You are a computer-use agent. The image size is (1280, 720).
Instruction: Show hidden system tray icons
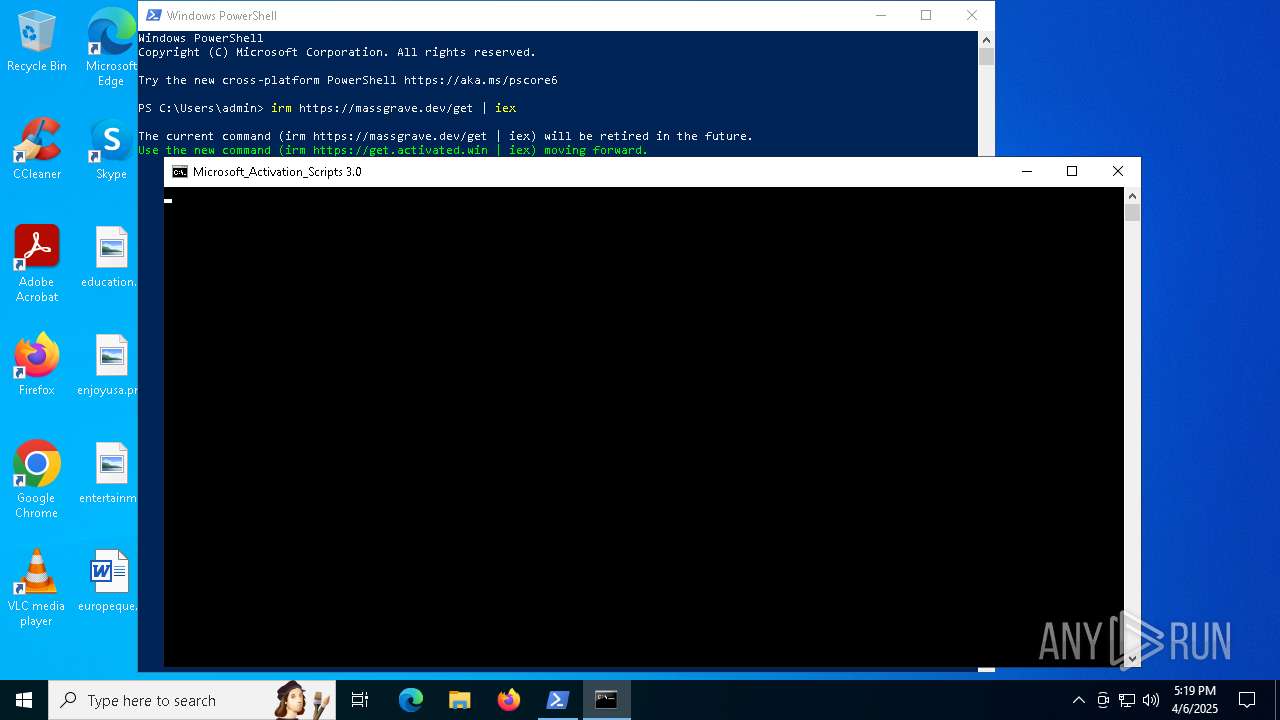pyautogui.click(x=1078, y=700)
